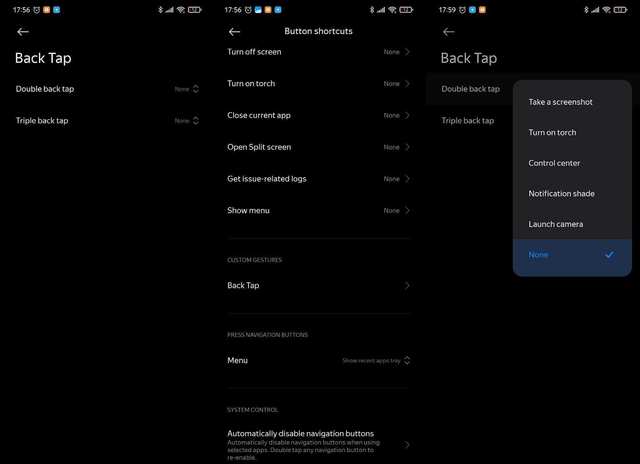Open the Back Tap chevron under Custom Gestures
Screen dimensions: 640x464
point(407,285)
